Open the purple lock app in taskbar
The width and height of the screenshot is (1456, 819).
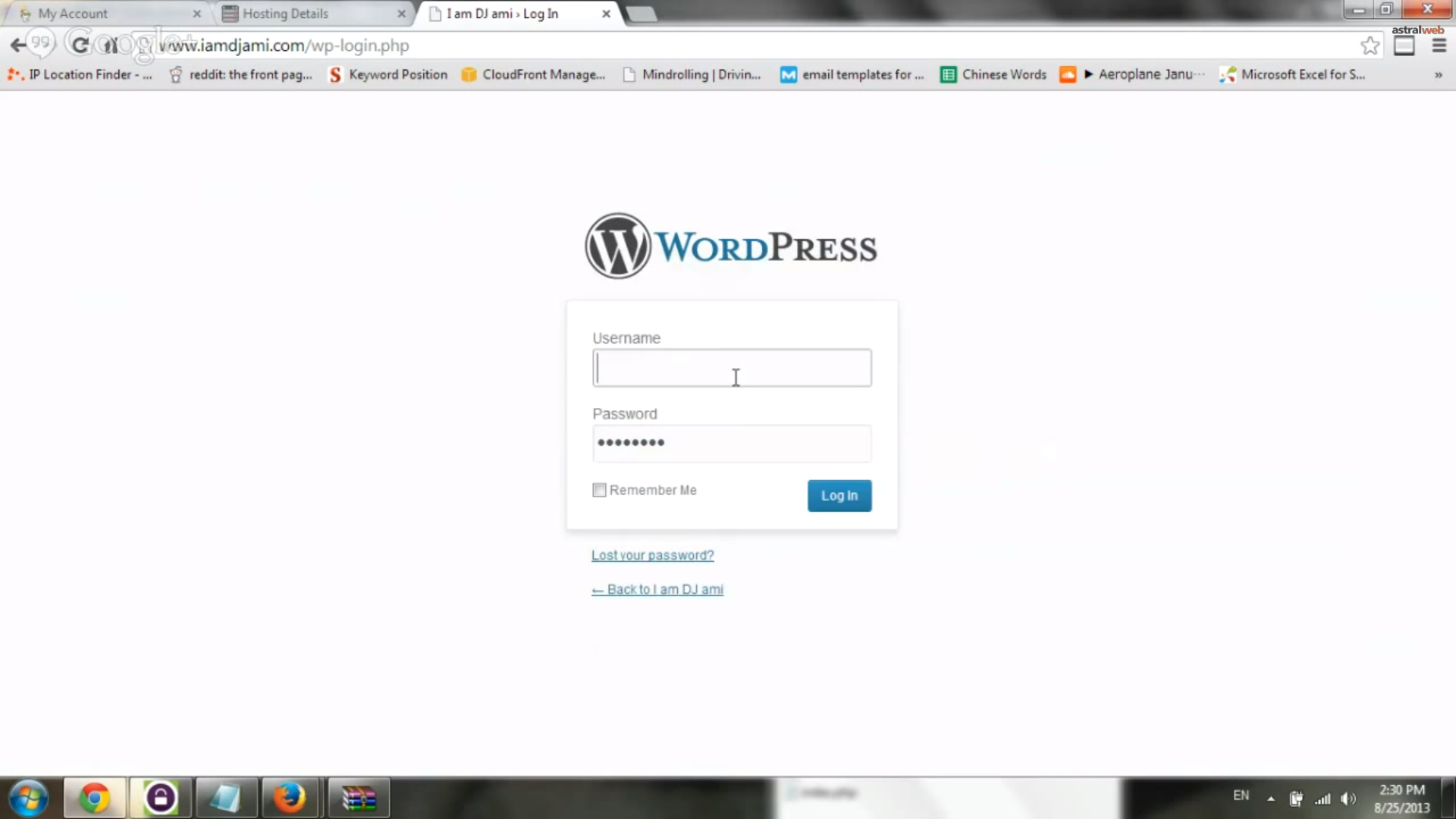point(160,798)
